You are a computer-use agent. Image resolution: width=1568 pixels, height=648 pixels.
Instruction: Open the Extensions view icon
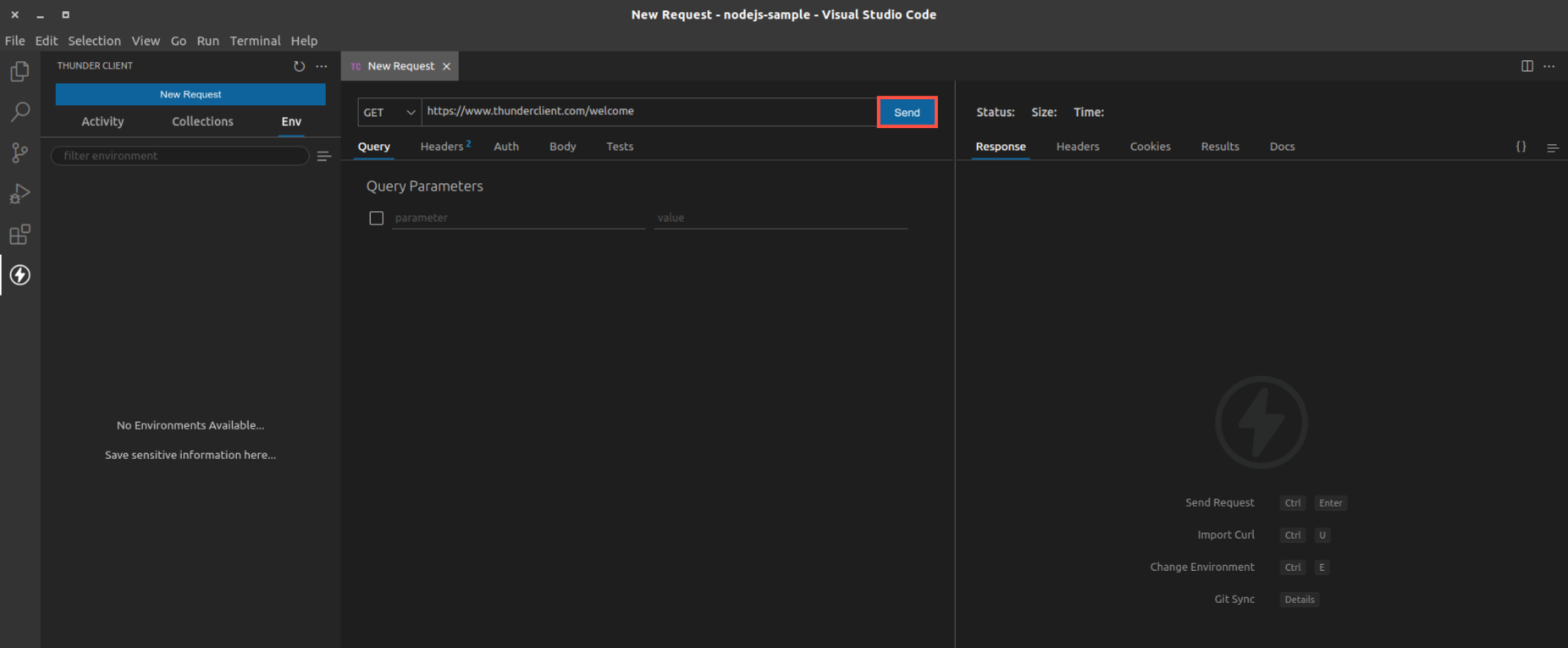coord(19,235)
